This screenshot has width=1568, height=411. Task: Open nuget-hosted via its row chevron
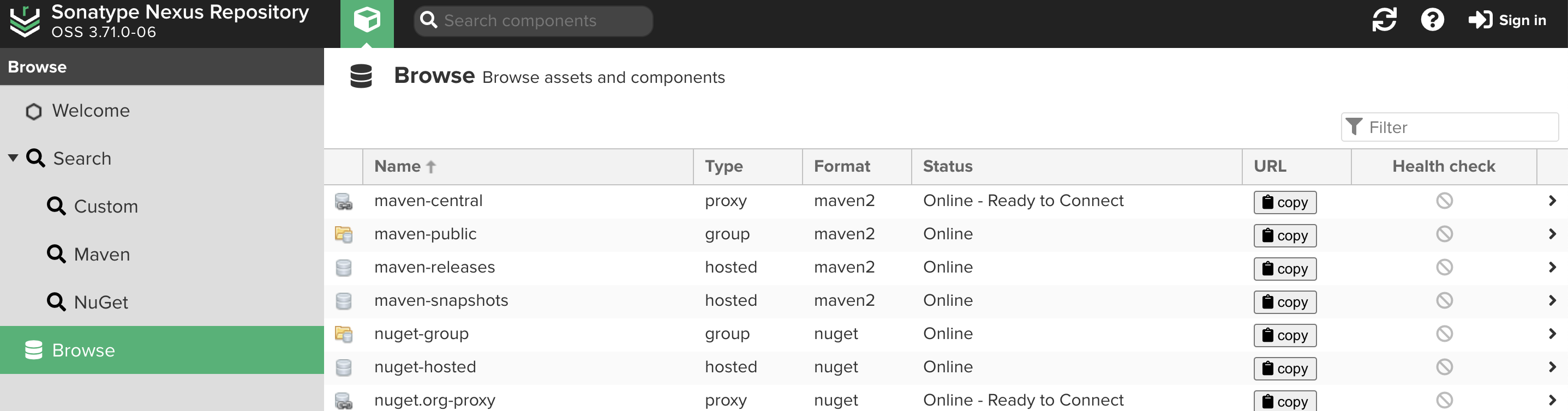(x=1552, y=367)
